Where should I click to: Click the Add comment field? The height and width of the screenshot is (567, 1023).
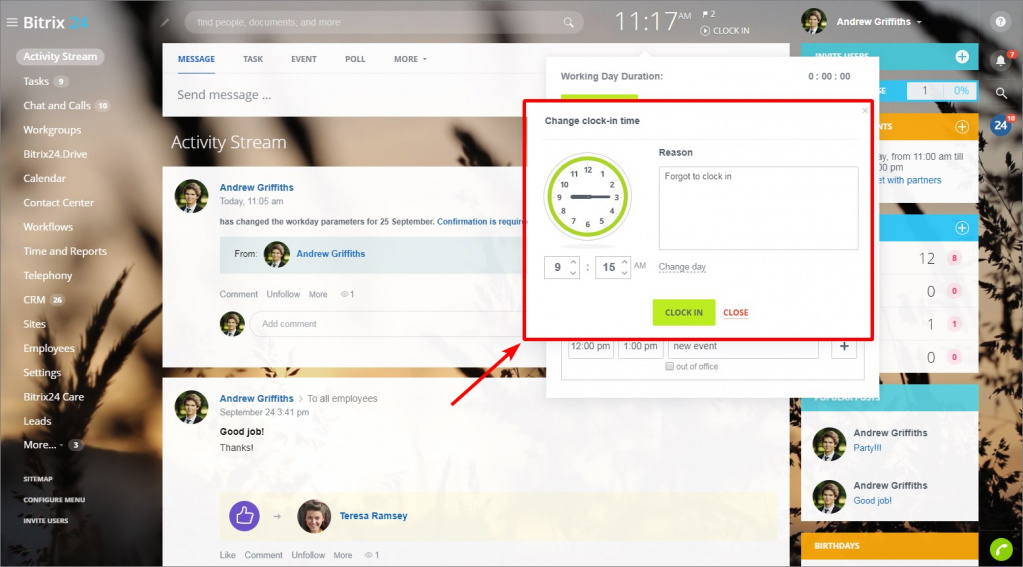388,324
